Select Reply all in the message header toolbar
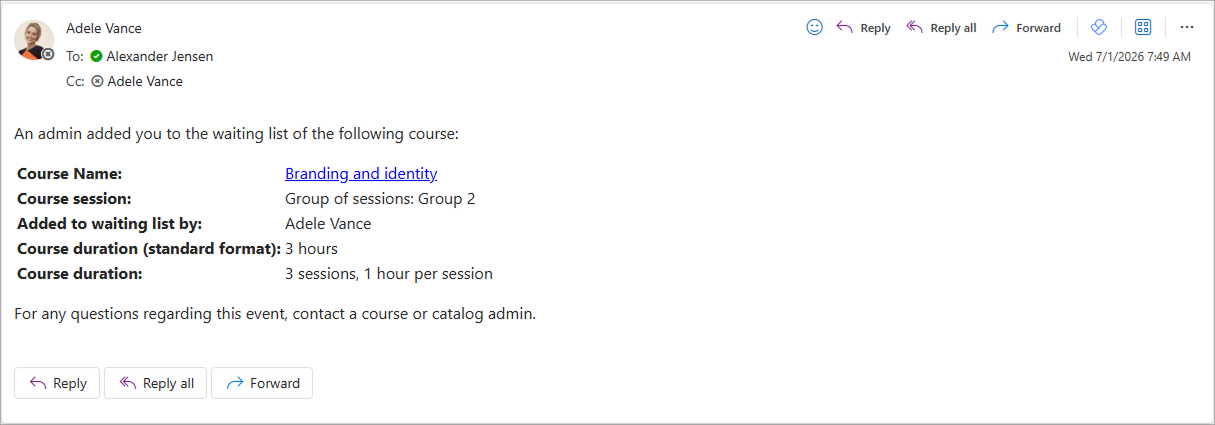Viewport: 1215px width, 425px height. pos(941,28)
